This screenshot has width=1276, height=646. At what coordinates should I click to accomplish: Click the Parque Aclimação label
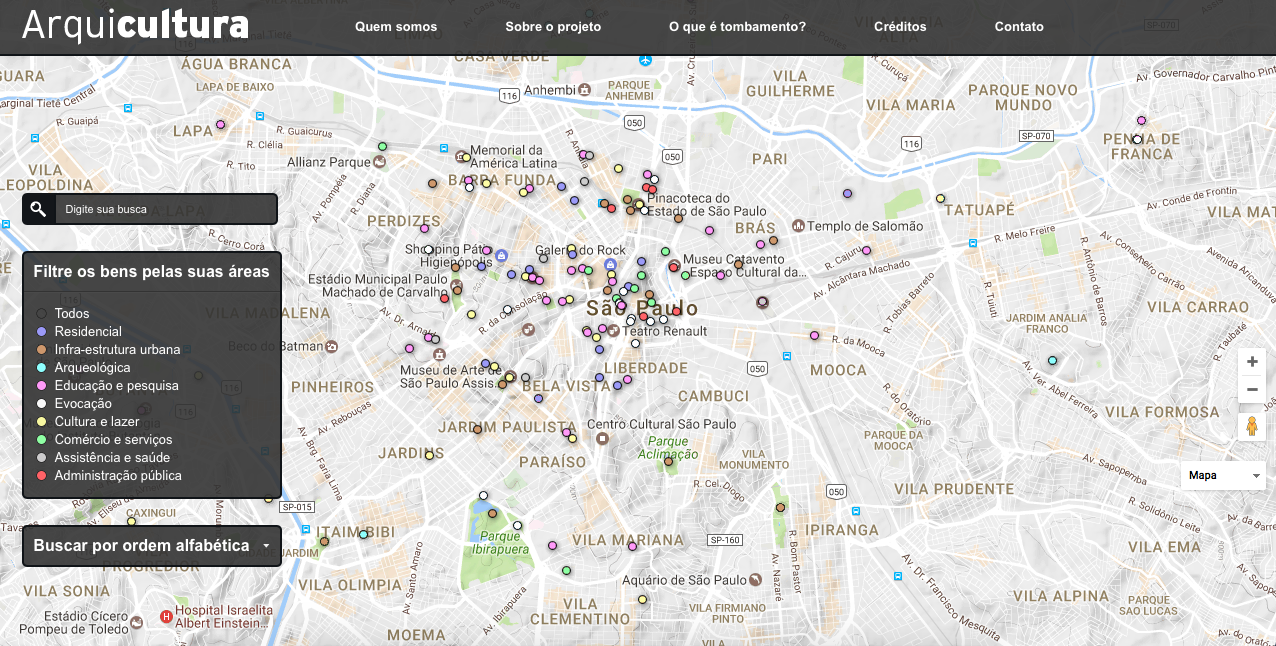668,448
